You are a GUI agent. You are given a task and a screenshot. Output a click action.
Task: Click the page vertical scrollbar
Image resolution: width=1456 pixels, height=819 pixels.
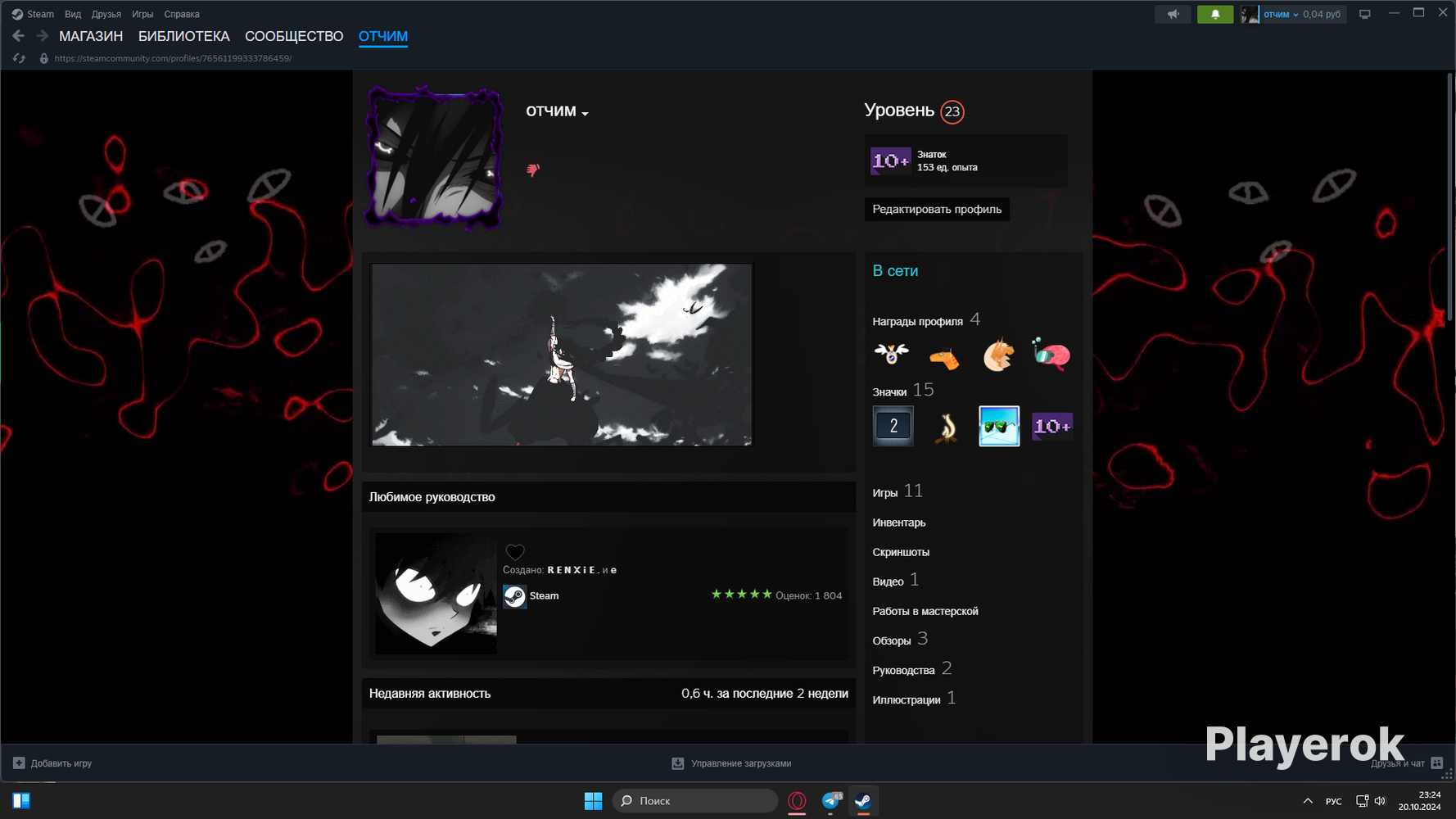pyautogui.click(x=1450, y=197)
